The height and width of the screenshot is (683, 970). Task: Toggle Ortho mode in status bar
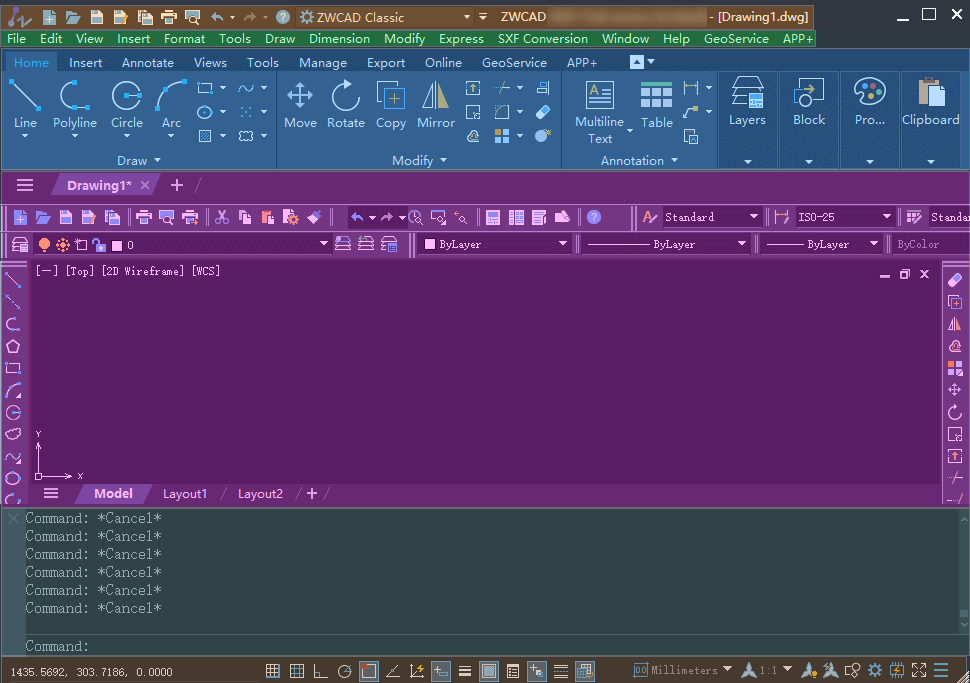tap(320, 671)
